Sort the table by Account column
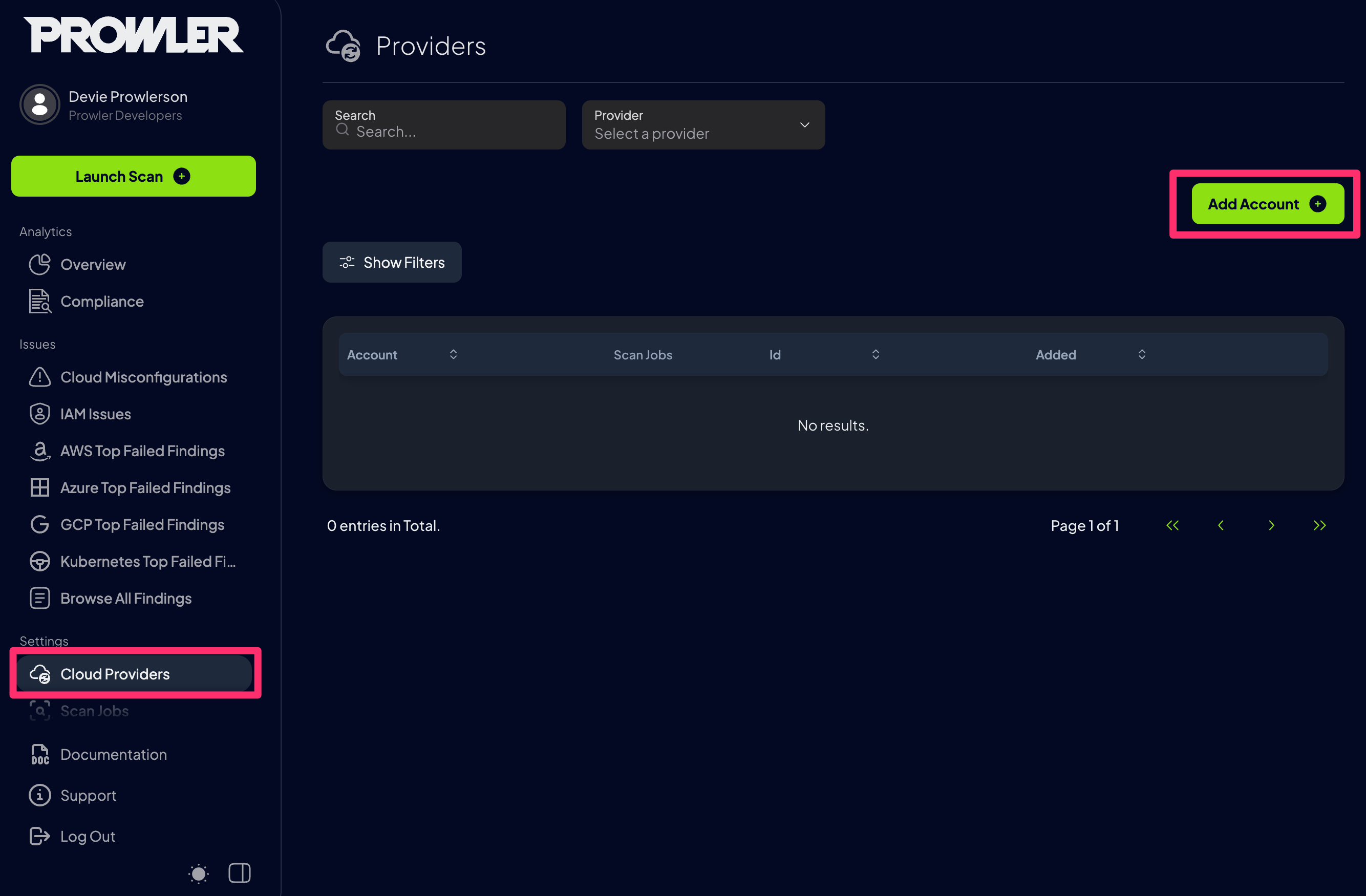Screen dimensions: 1366x896 point(453,354)
